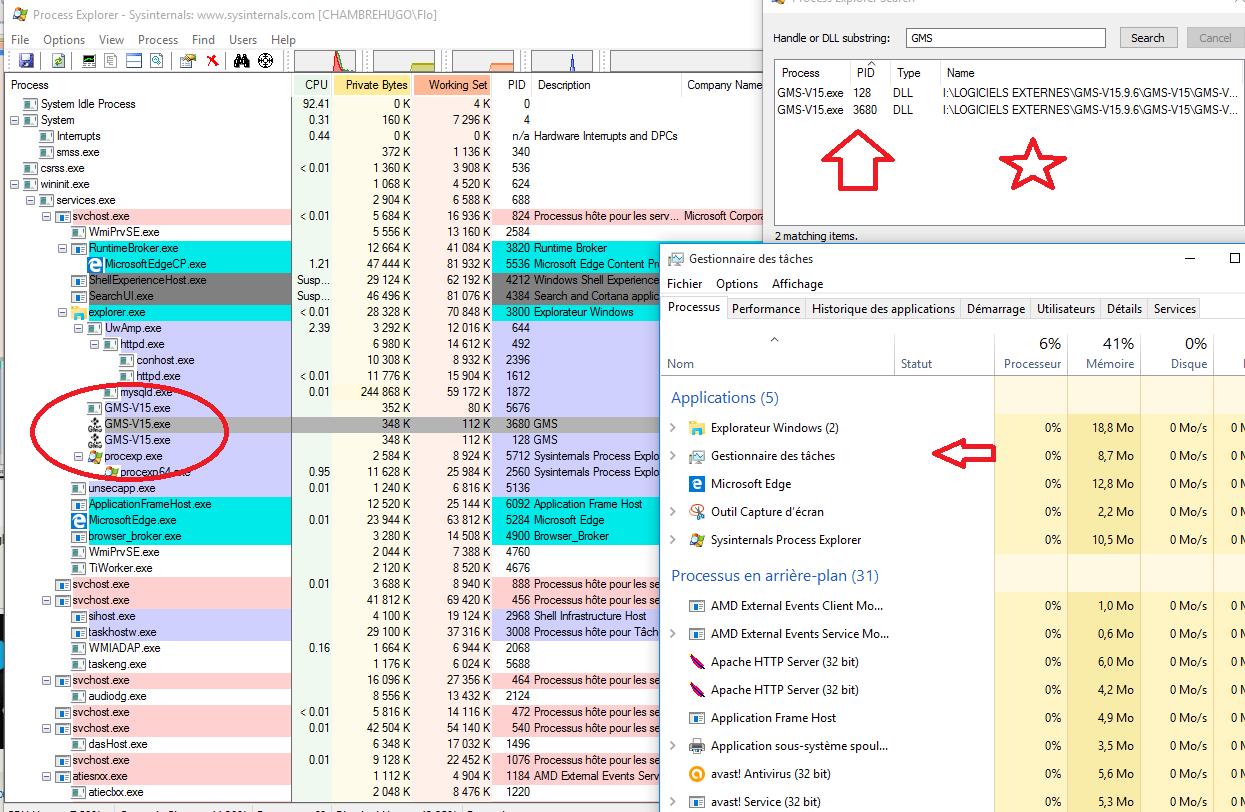Toggle the Show Lower Pane toolbar icon
The height and width of the screenshot is (812, 1245).
(134, 61)
